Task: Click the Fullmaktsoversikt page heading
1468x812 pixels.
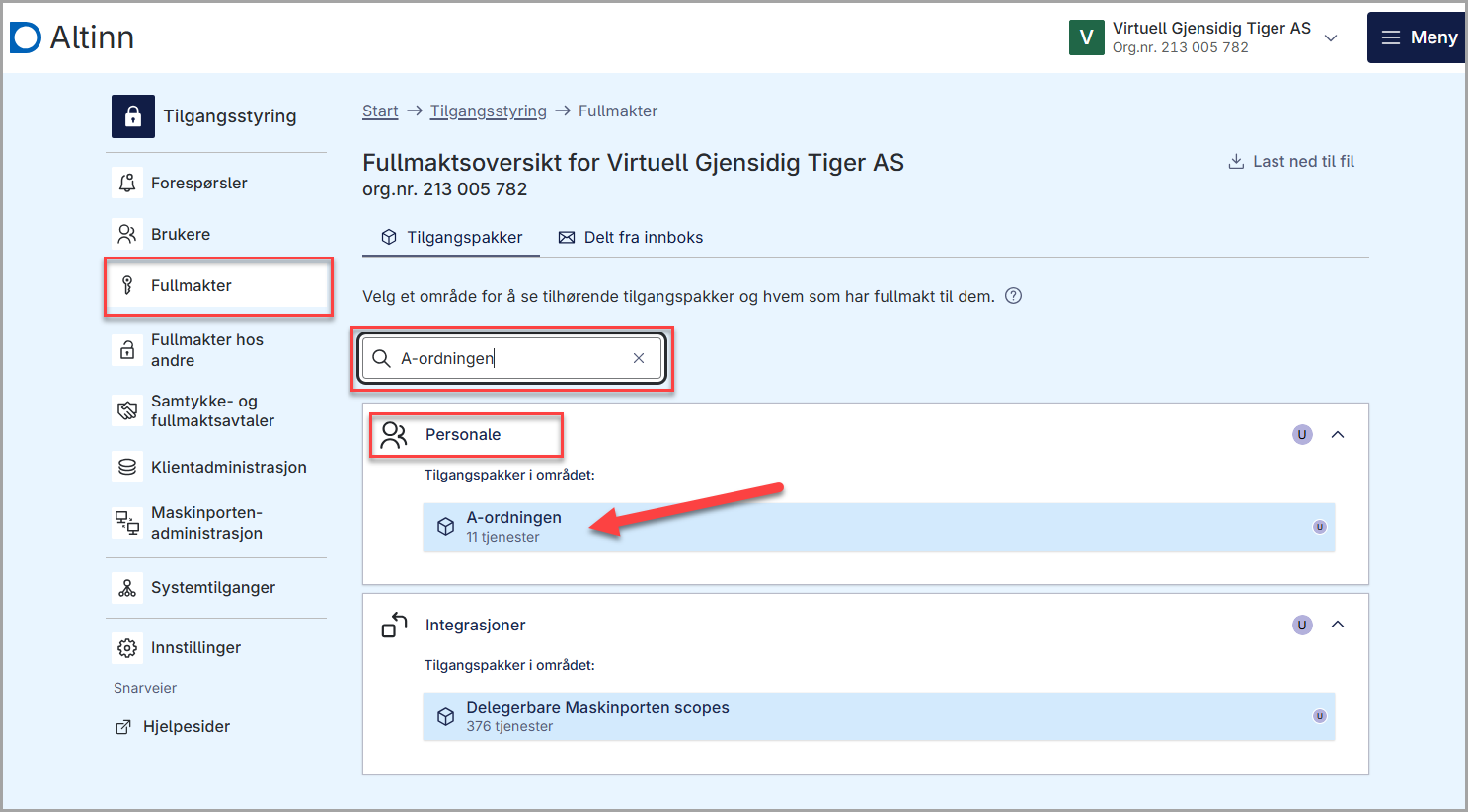Action: [x=633, y=163]
